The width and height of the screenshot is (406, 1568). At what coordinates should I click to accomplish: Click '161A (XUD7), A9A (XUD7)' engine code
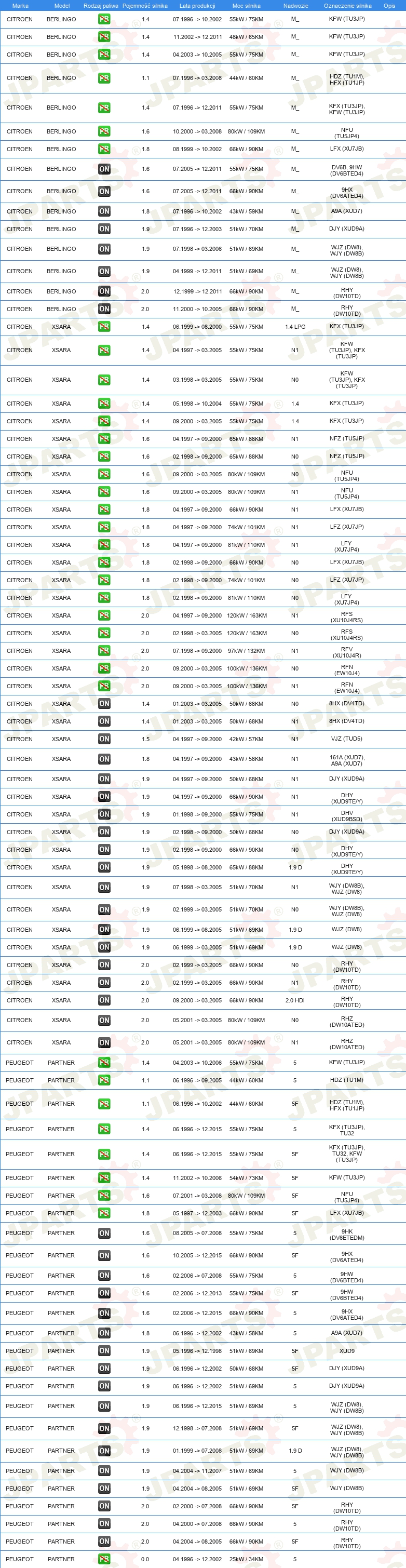tap(347, 760)
